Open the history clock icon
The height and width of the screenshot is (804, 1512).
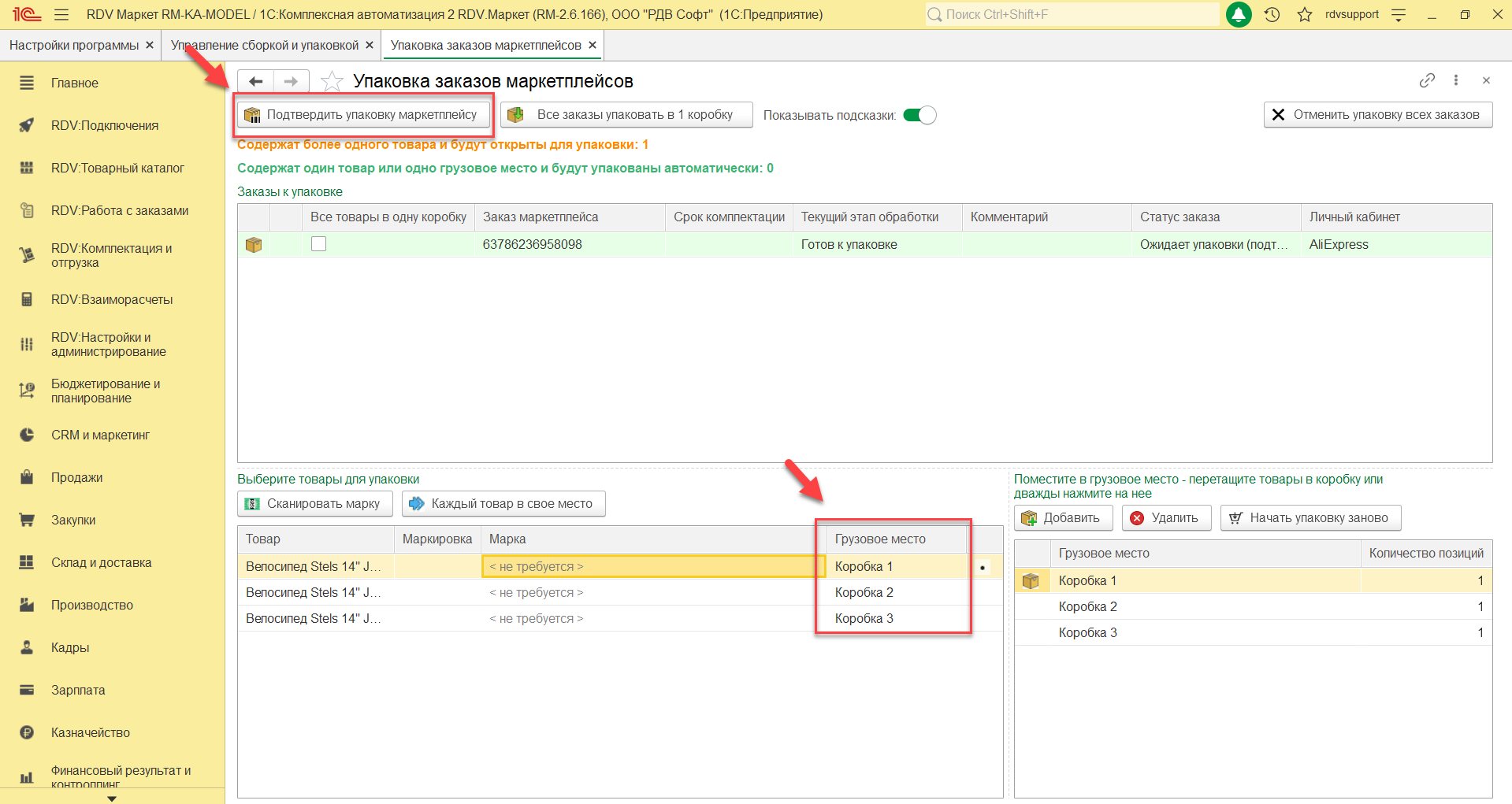(1272, 15)
